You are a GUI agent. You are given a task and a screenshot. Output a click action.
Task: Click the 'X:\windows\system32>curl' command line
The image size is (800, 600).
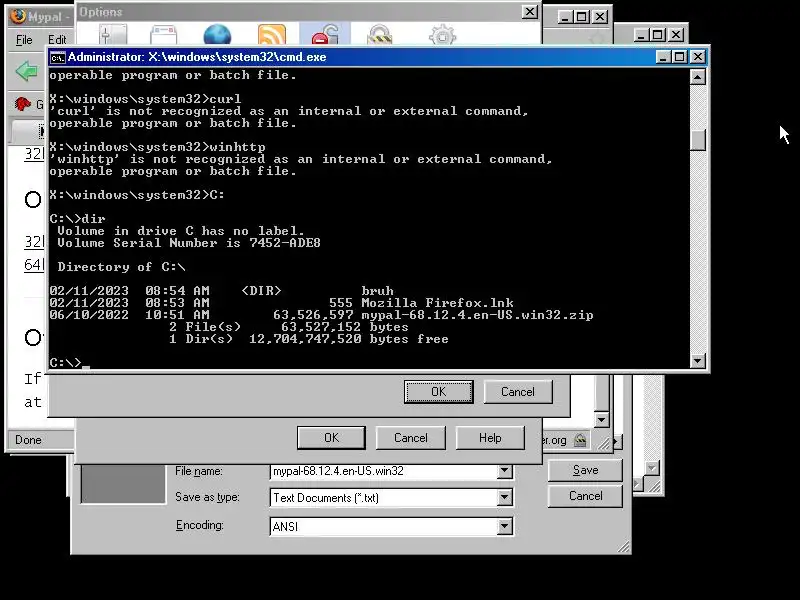pyautogui.click(x=145, y=99)
